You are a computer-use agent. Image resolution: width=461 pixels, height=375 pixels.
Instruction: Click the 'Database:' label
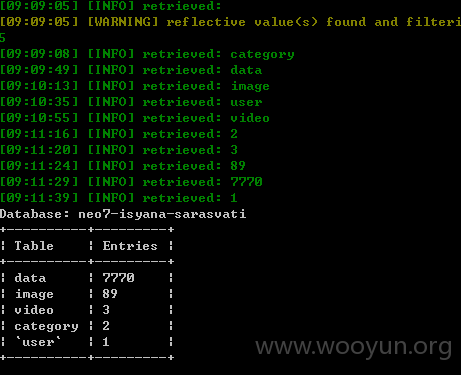click(35, 214)
